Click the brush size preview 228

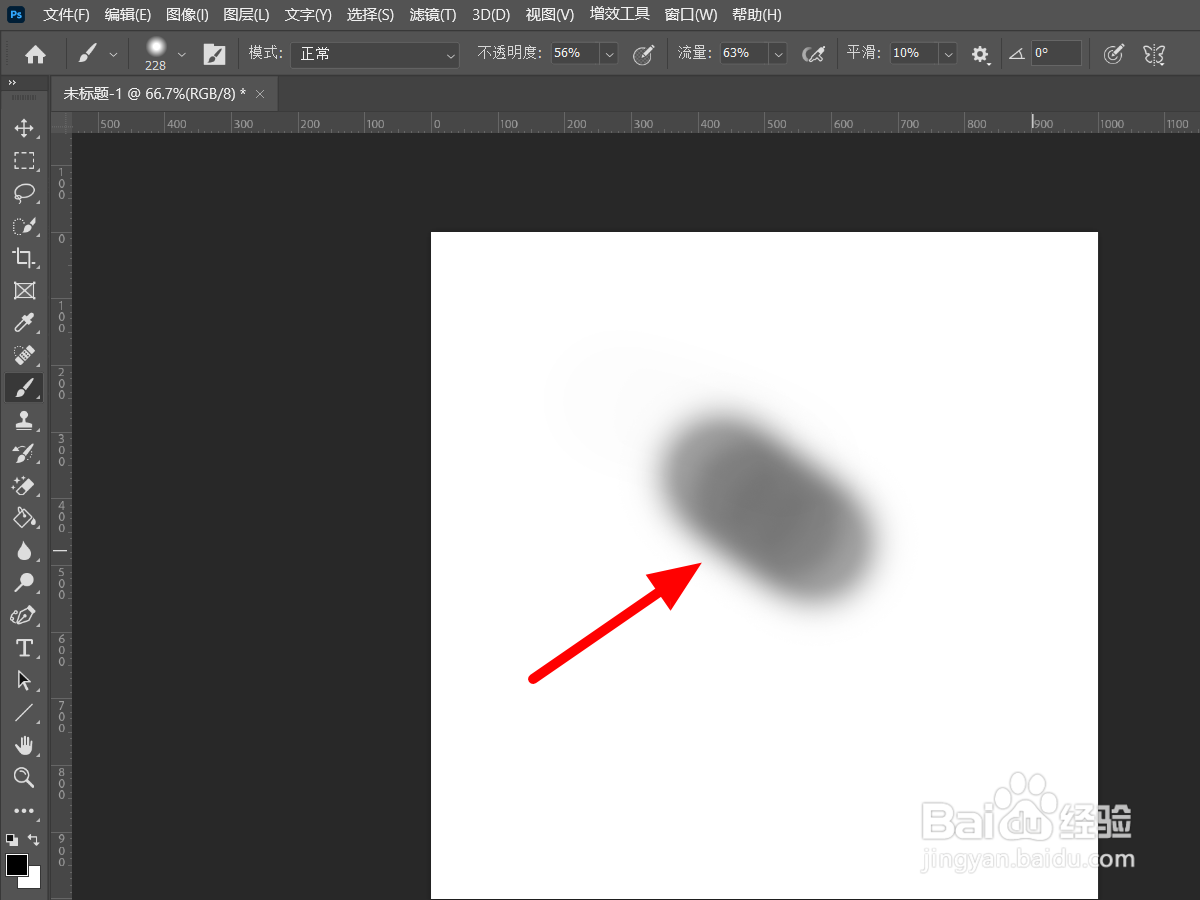pyautogui.click(x=156, y=54)
